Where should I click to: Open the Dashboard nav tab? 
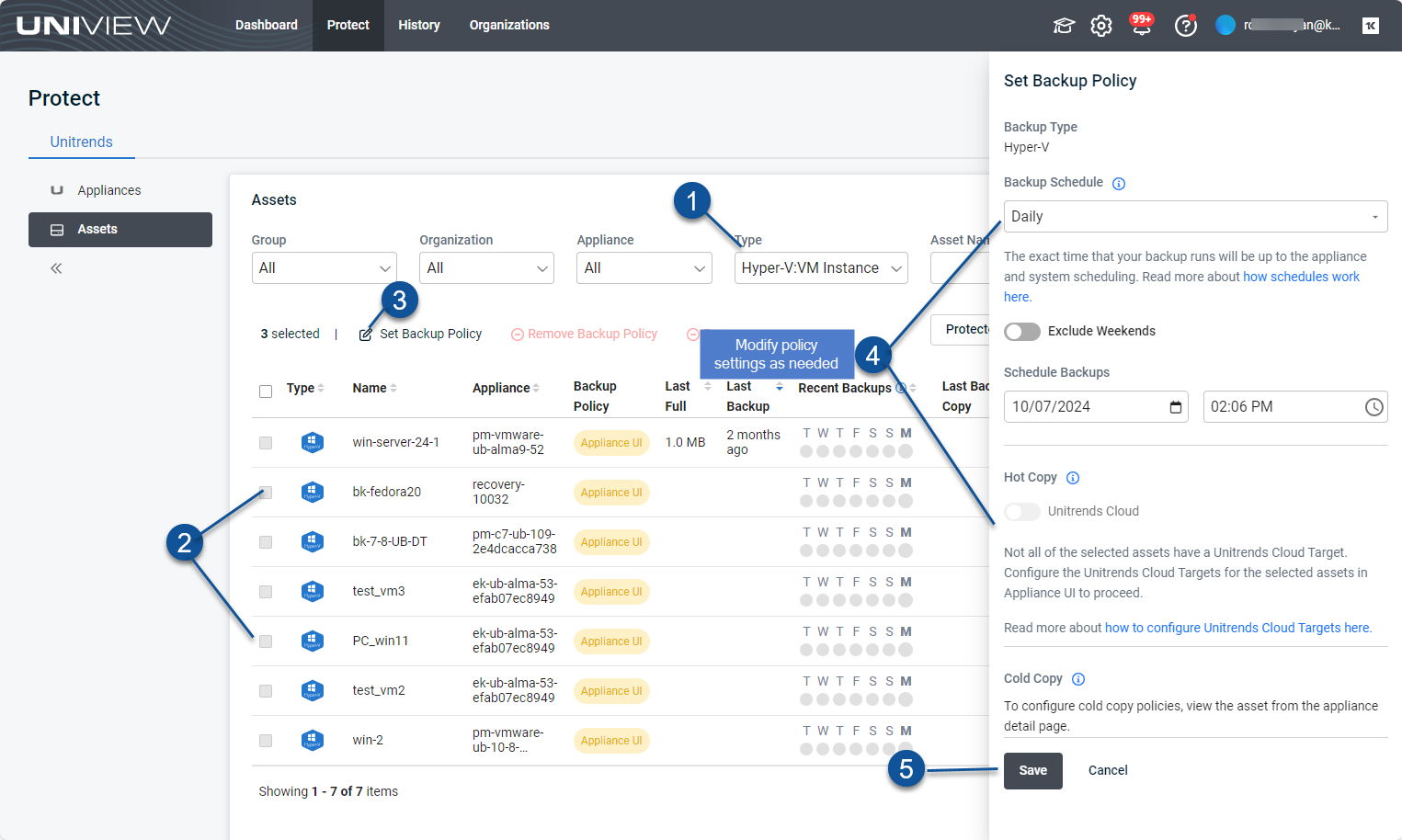[267, 26]
